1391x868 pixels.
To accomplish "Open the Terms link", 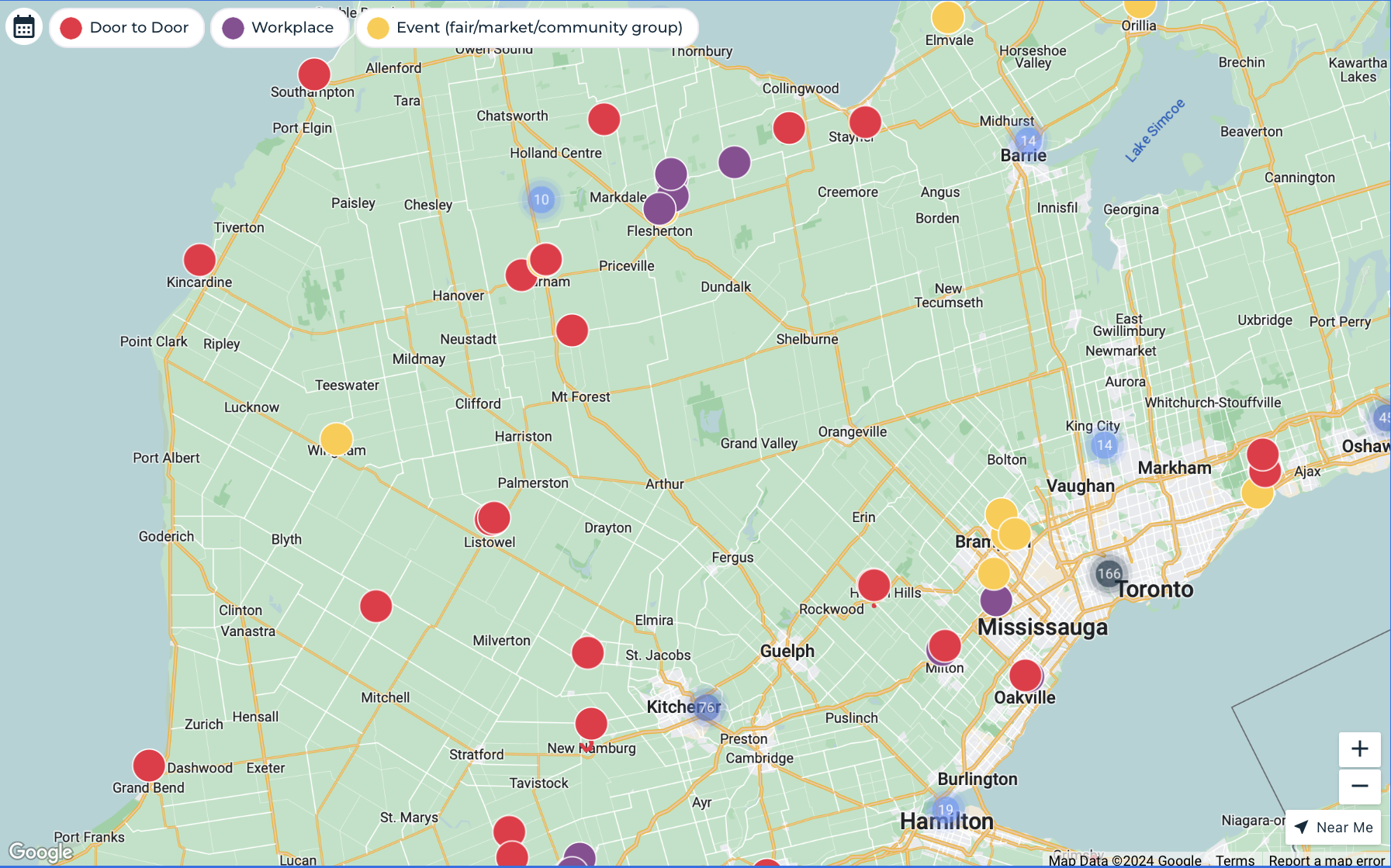I will pyautogui.click(x=1234, y=860).
